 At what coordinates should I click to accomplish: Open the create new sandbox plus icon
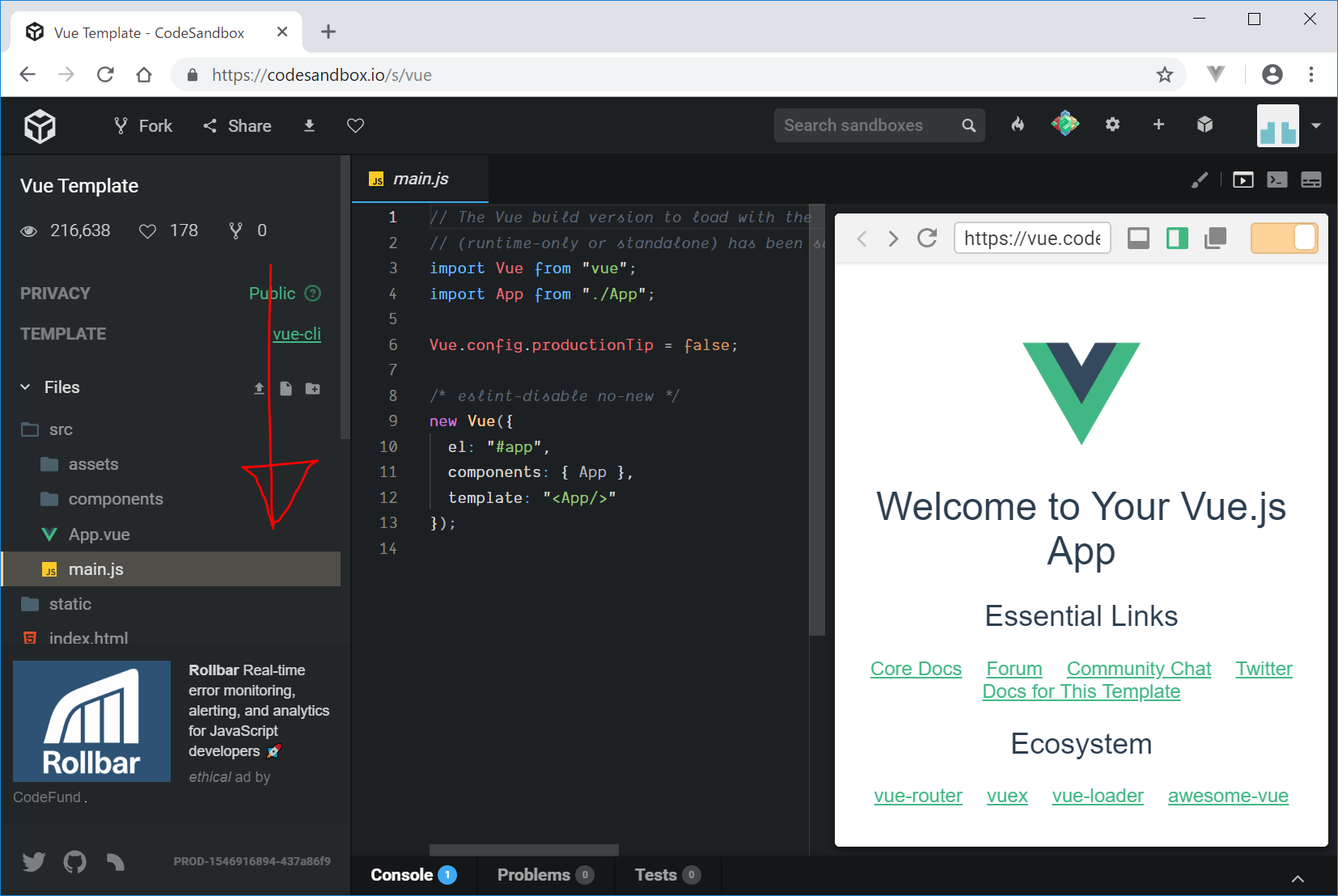click(1158, 125)
